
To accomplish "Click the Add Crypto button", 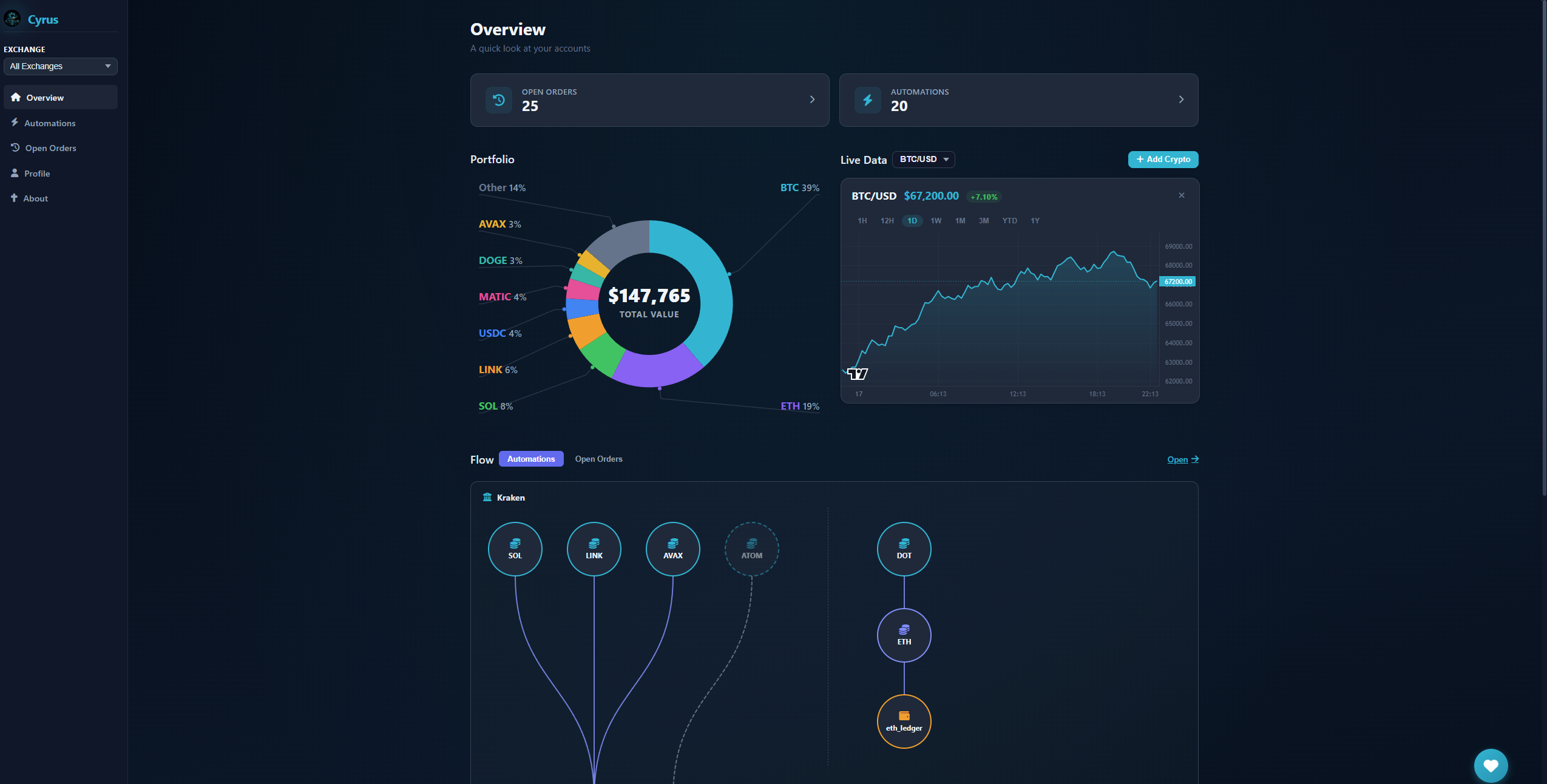I will click(1163, 159).
